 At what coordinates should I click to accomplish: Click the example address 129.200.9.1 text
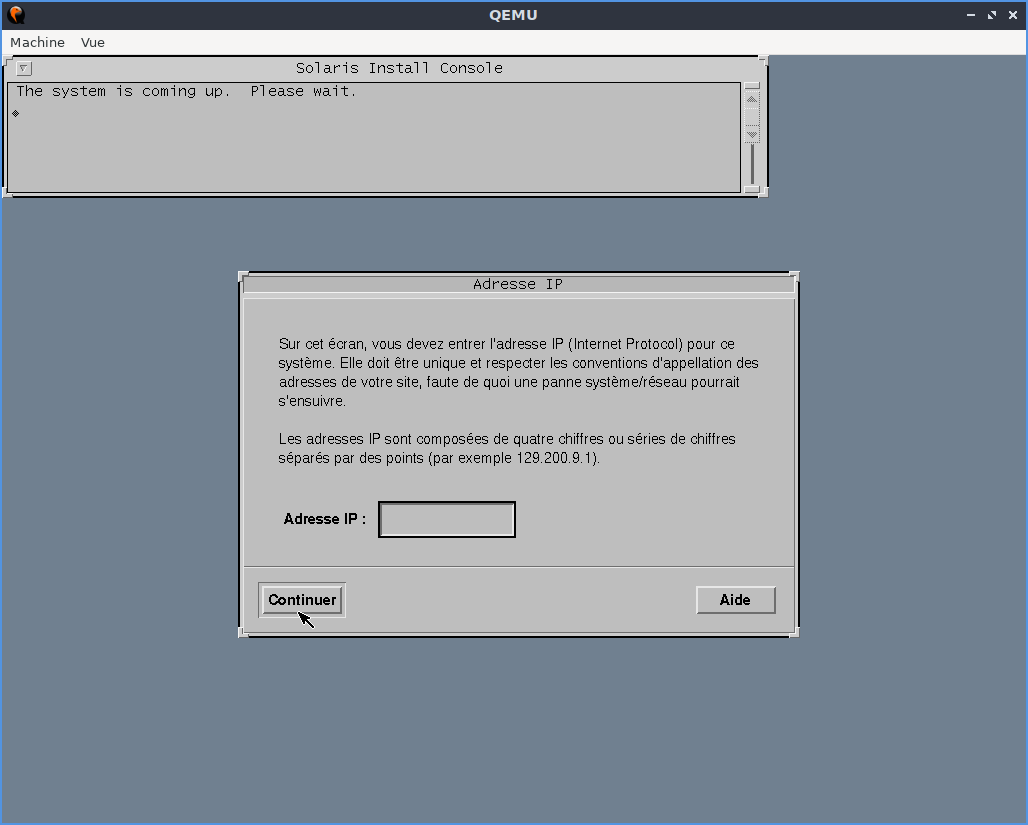tap(556, 458)
